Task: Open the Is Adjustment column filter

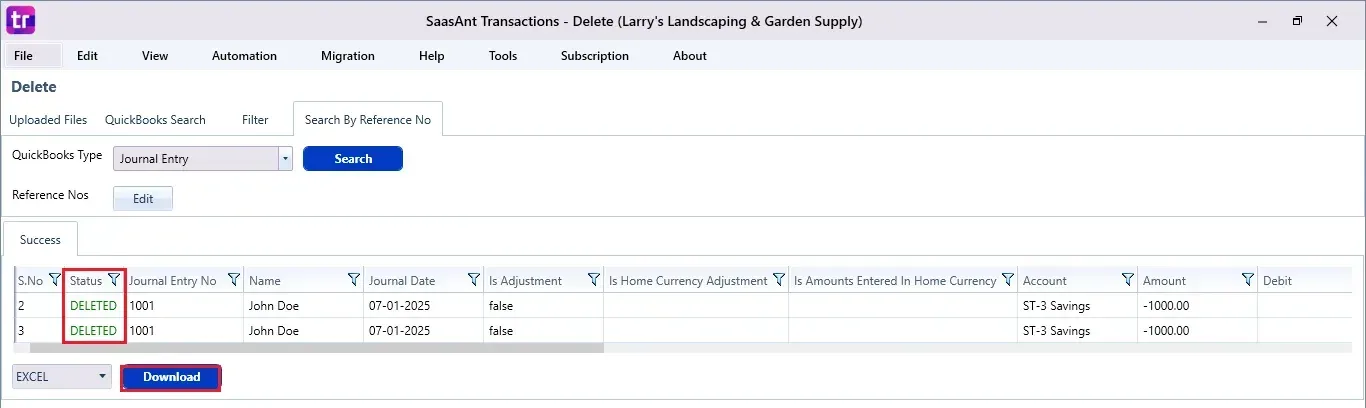Action: pos(593,280)
